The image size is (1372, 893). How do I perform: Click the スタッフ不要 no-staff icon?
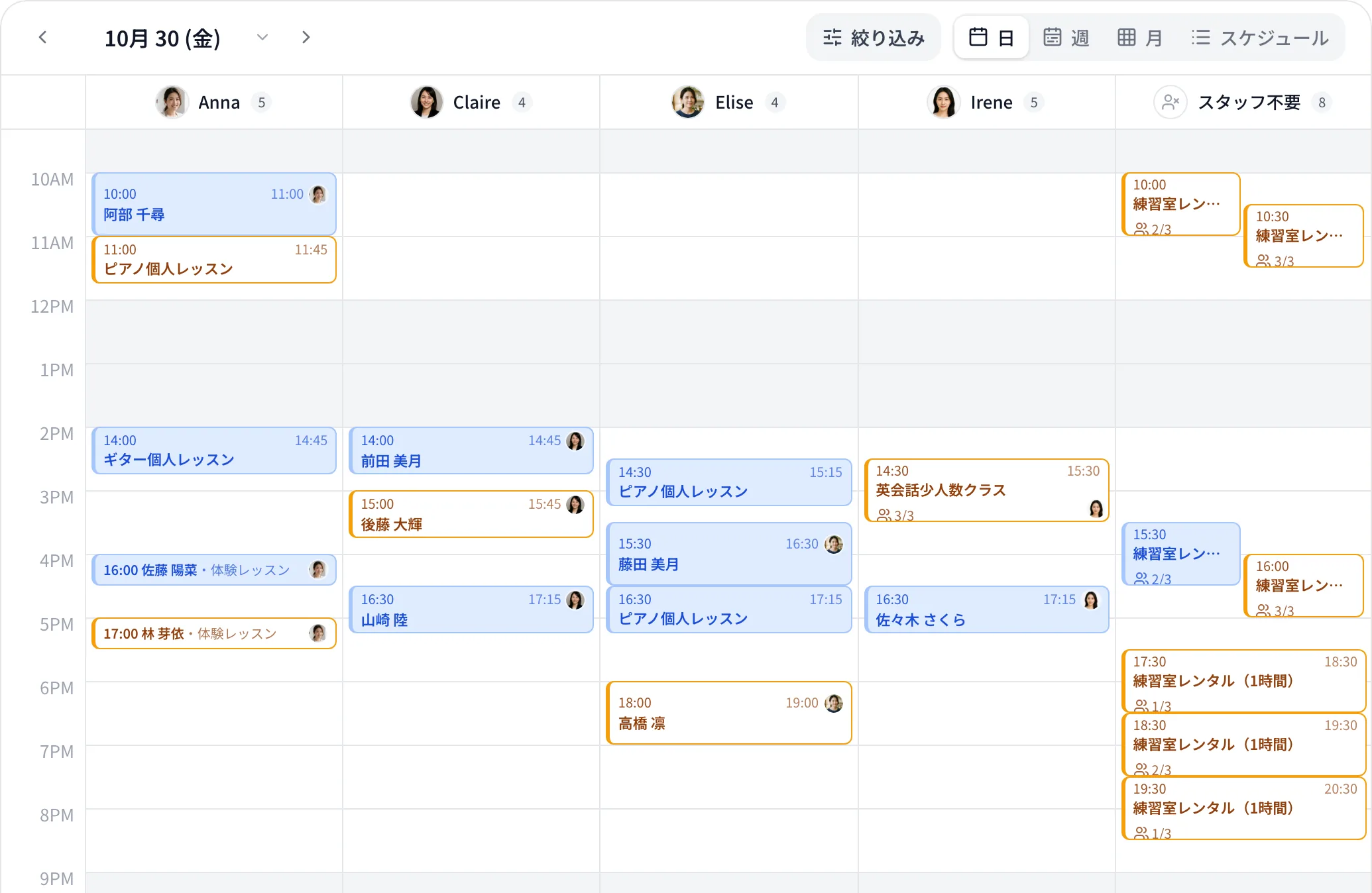click(x=1170, y=102)
